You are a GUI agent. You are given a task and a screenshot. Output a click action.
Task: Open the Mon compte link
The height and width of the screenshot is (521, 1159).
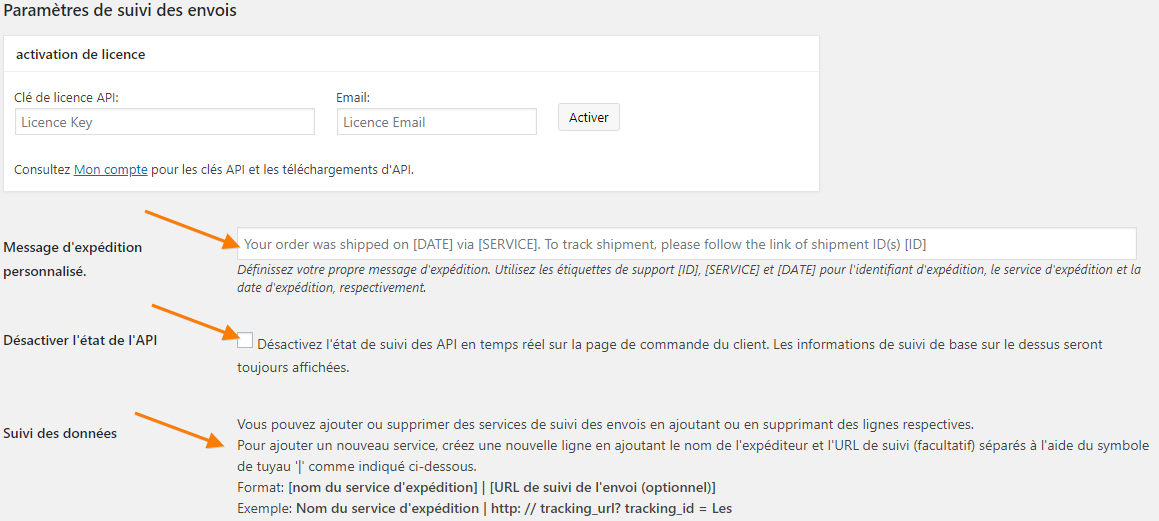point(111,170)
